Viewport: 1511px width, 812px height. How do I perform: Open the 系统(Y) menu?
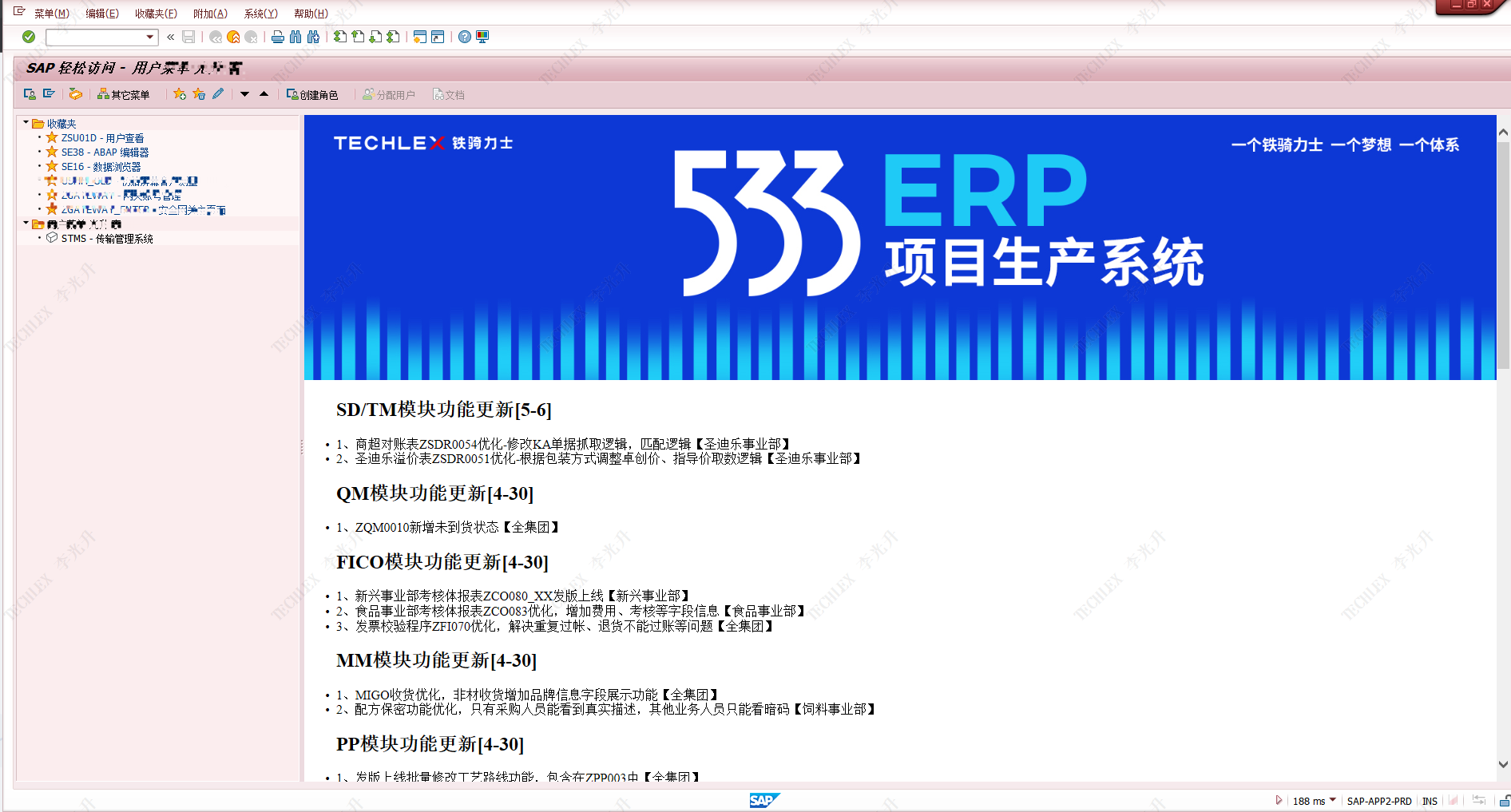click(261, 14)
